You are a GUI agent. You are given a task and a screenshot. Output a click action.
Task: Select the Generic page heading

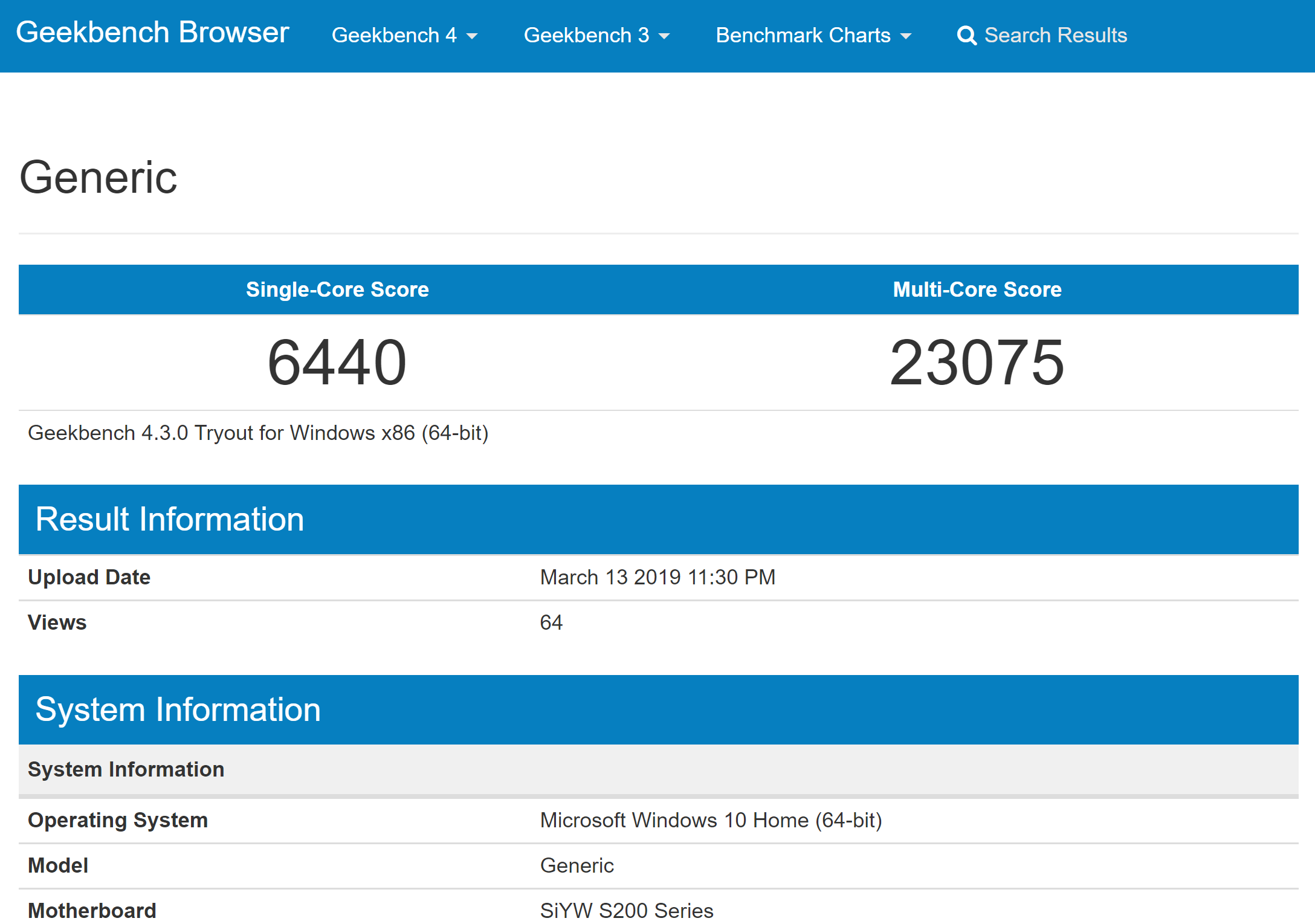coord(99,178)
